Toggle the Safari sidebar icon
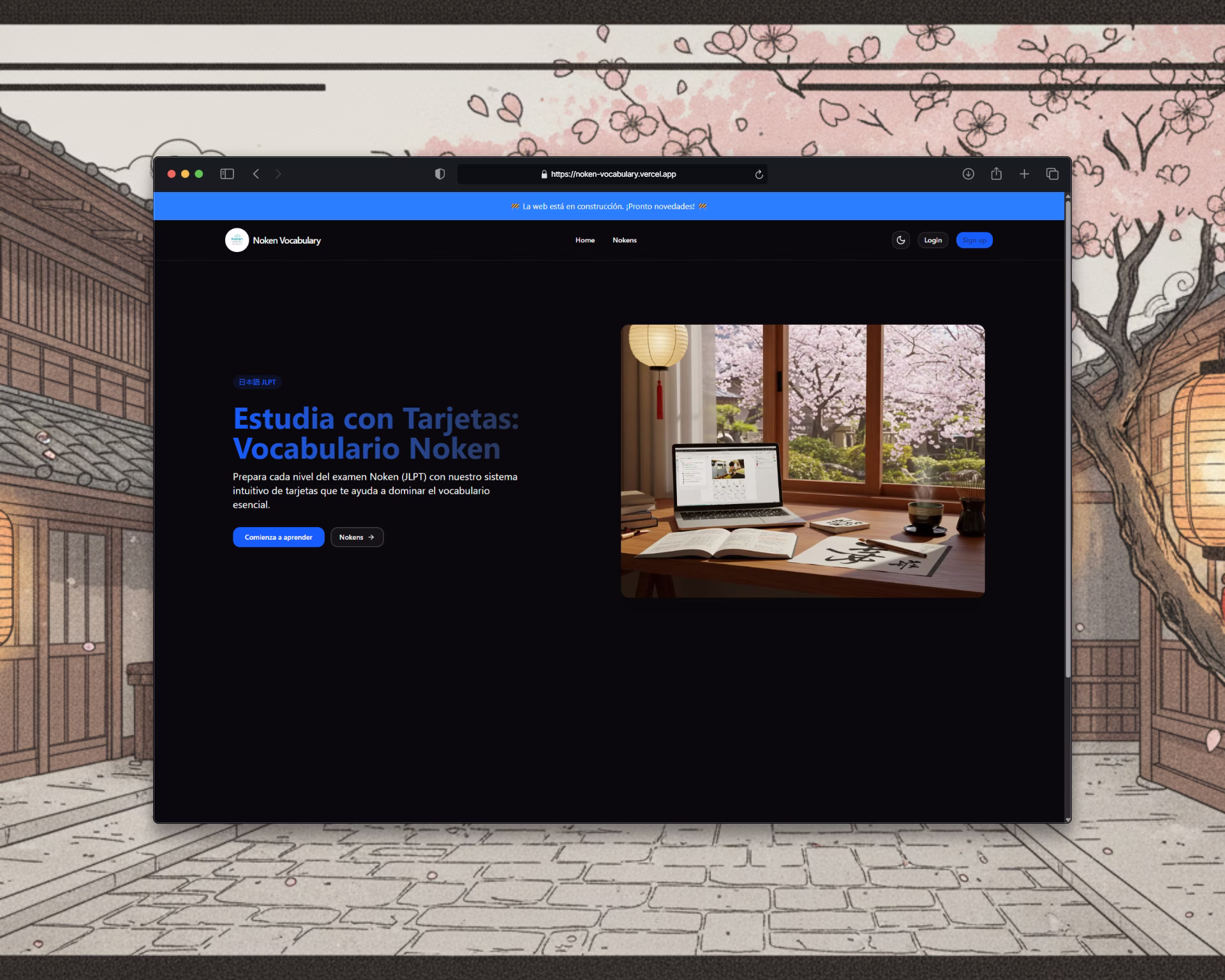 click(227, 174)
